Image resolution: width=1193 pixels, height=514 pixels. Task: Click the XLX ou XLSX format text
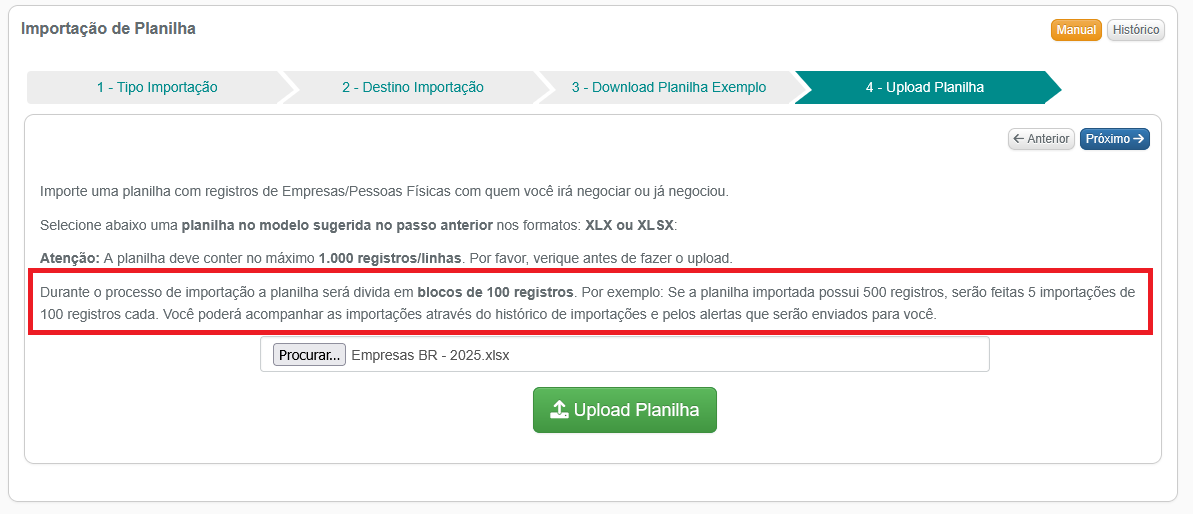click(629, 226)
